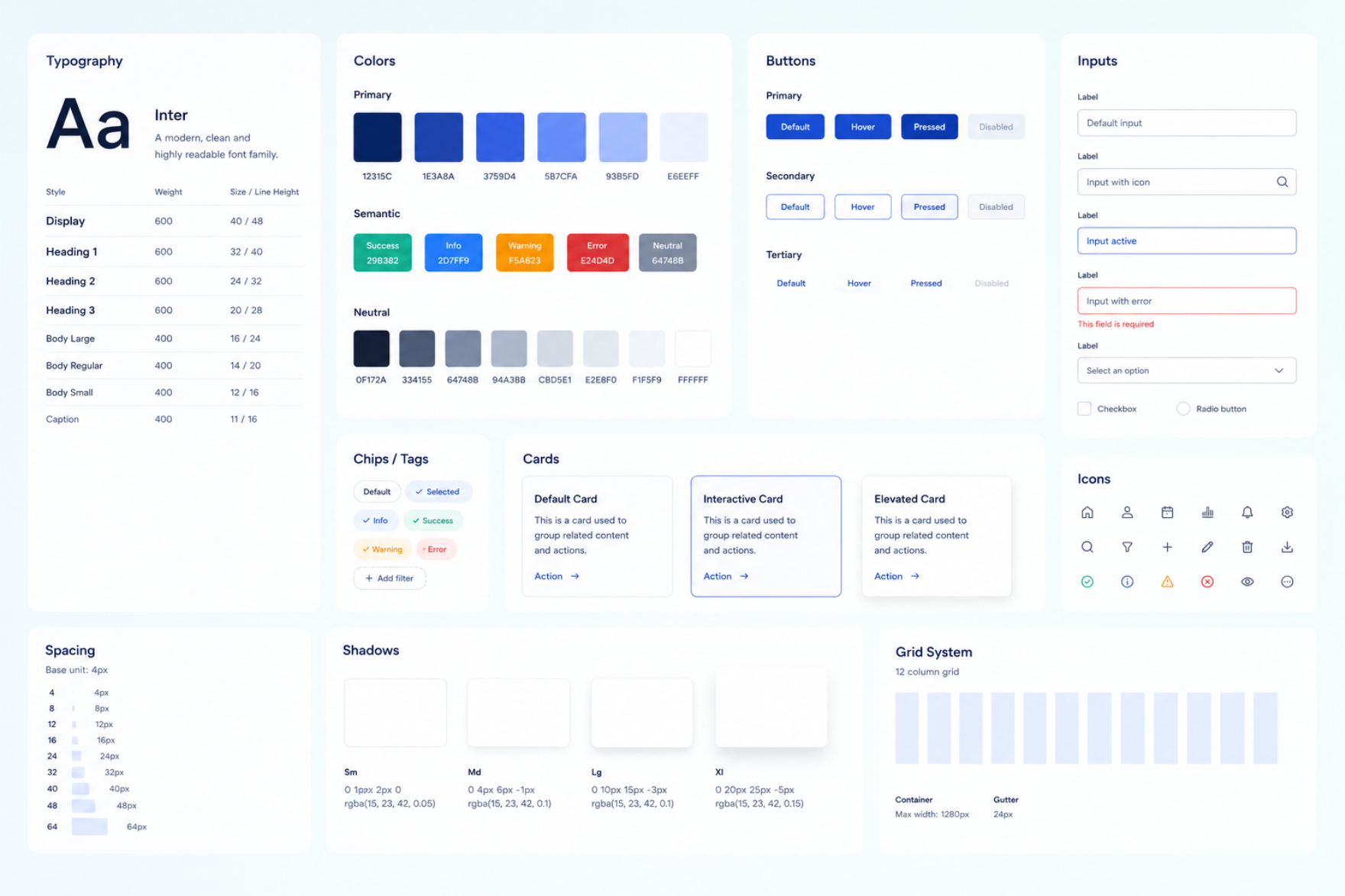Click the user profile icon
Screen dimensions: 1345x896
click(1127, 513)
